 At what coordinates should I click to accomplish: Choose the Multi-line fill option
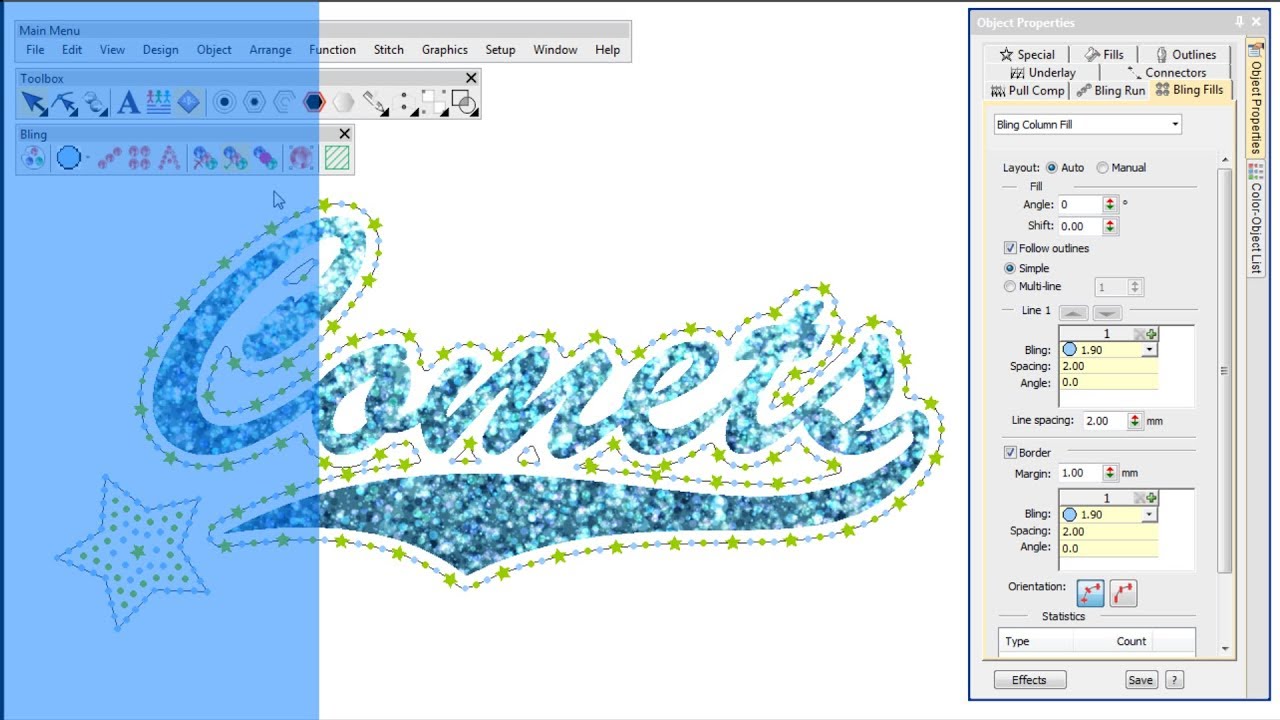coord(1009,287)
